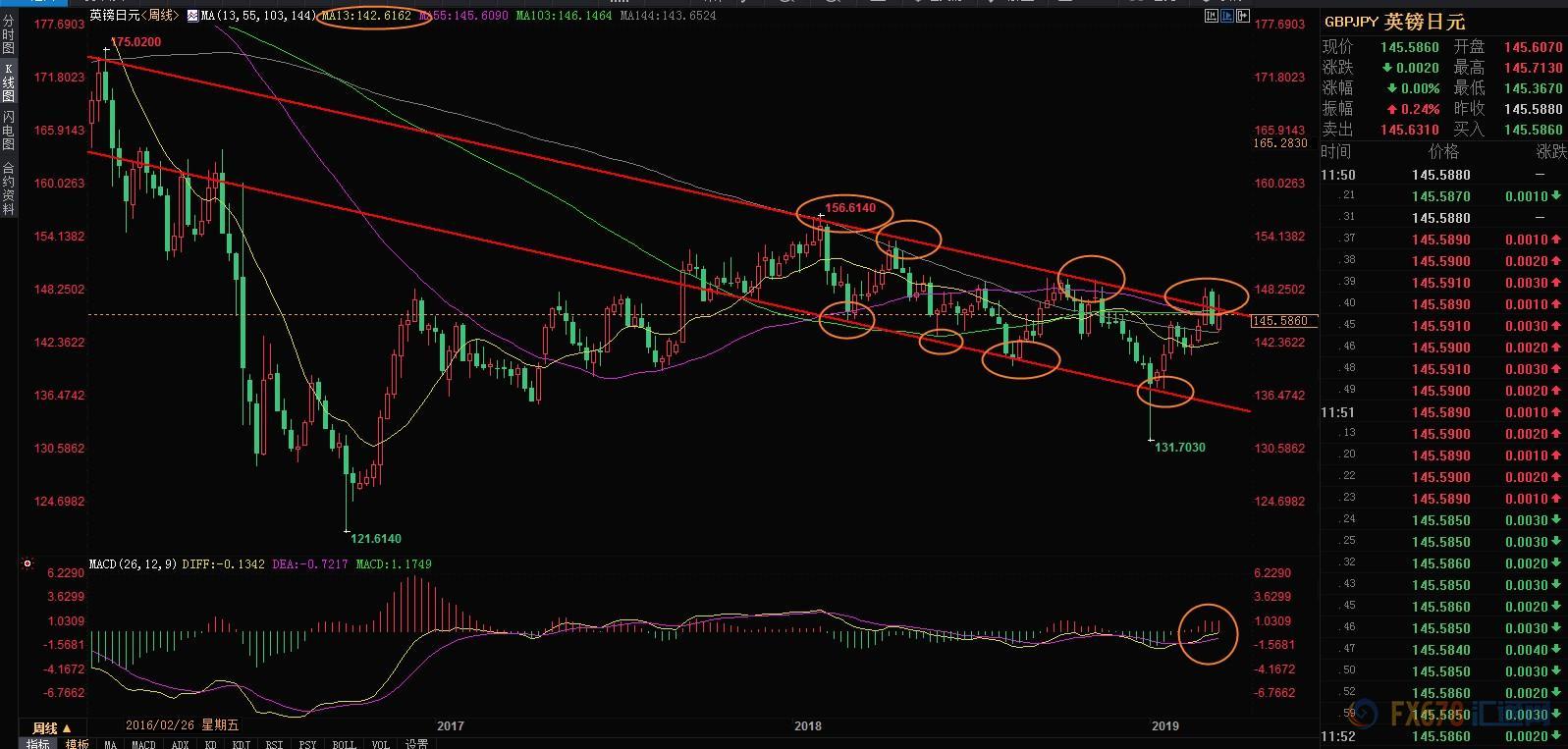Choose the KD indicator button
The height and width of the screenshot is (749, 1568).
(211, 744)
